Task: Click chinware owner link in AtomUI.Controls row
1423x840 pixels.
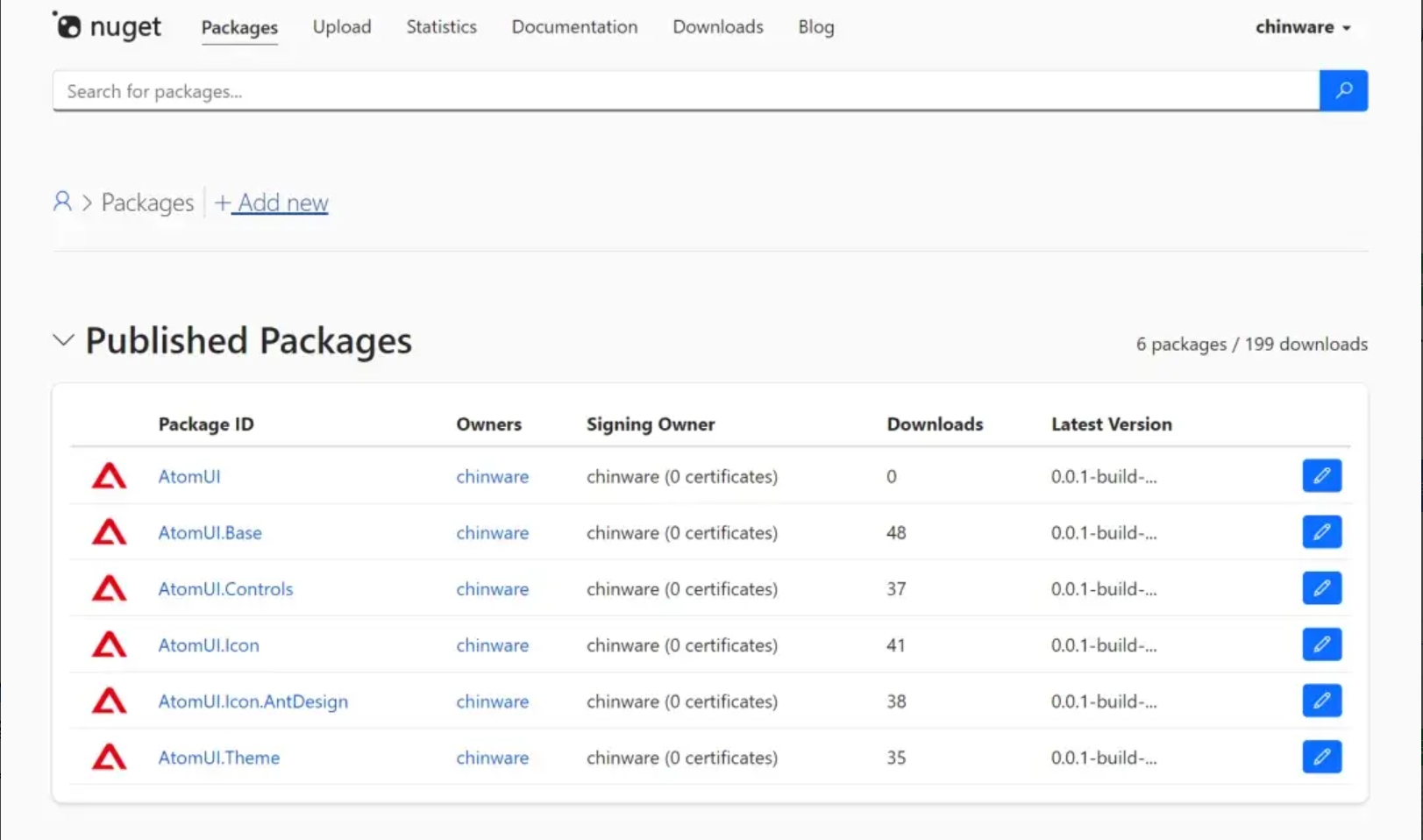Action: coord(492,588)
